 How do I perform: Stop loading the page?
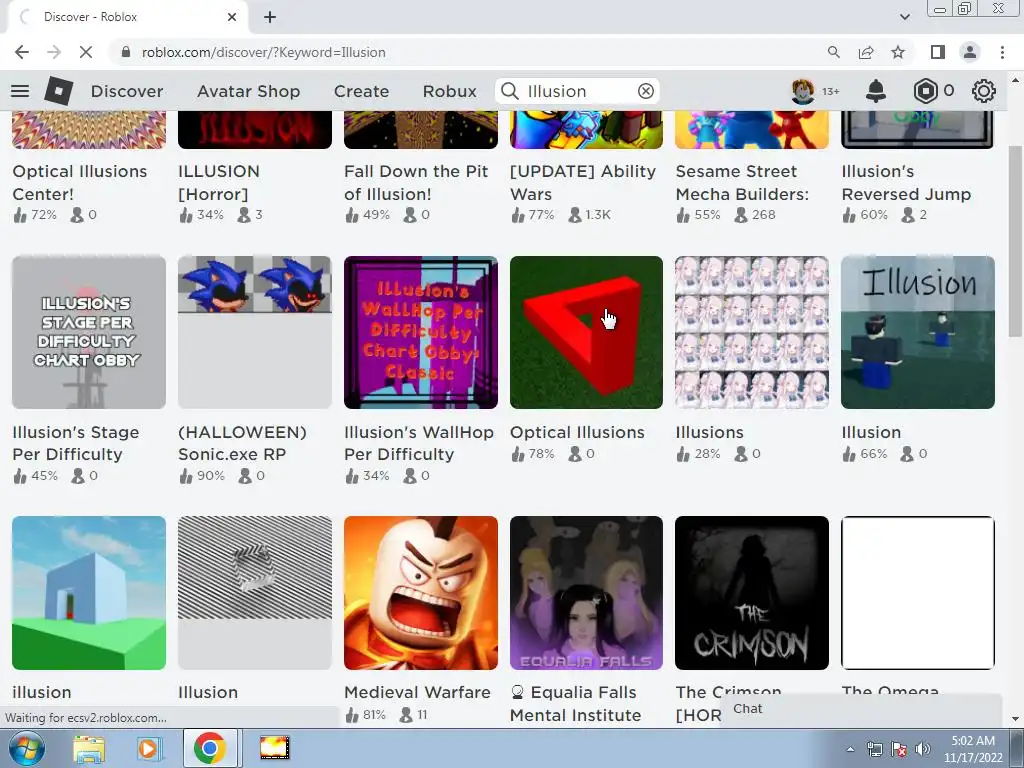pyautogui.click(x=86, y=52)
